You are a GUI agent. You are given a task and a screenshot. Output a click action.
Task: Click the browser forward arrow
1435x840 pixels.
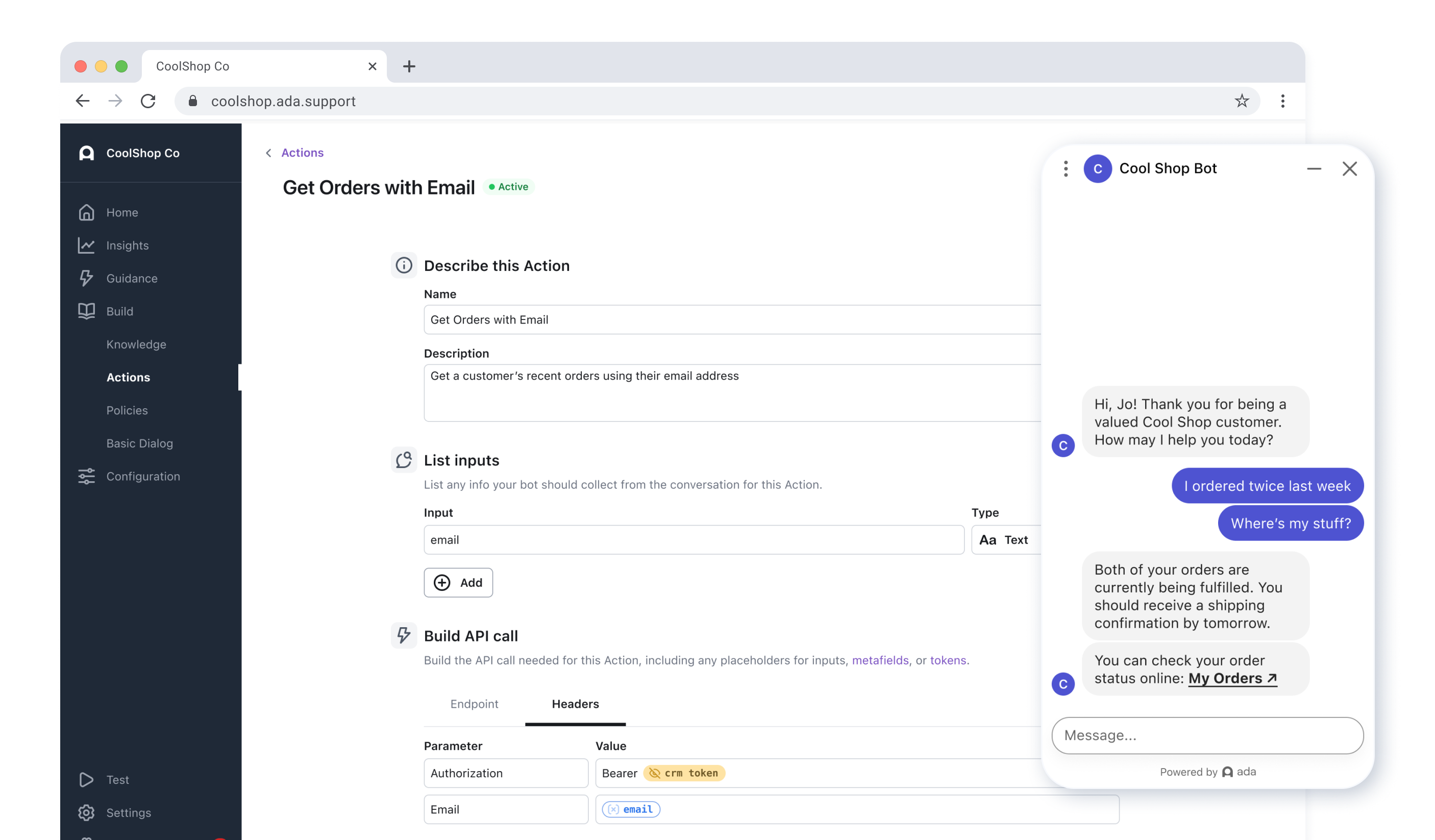click(x=116, y=101)
